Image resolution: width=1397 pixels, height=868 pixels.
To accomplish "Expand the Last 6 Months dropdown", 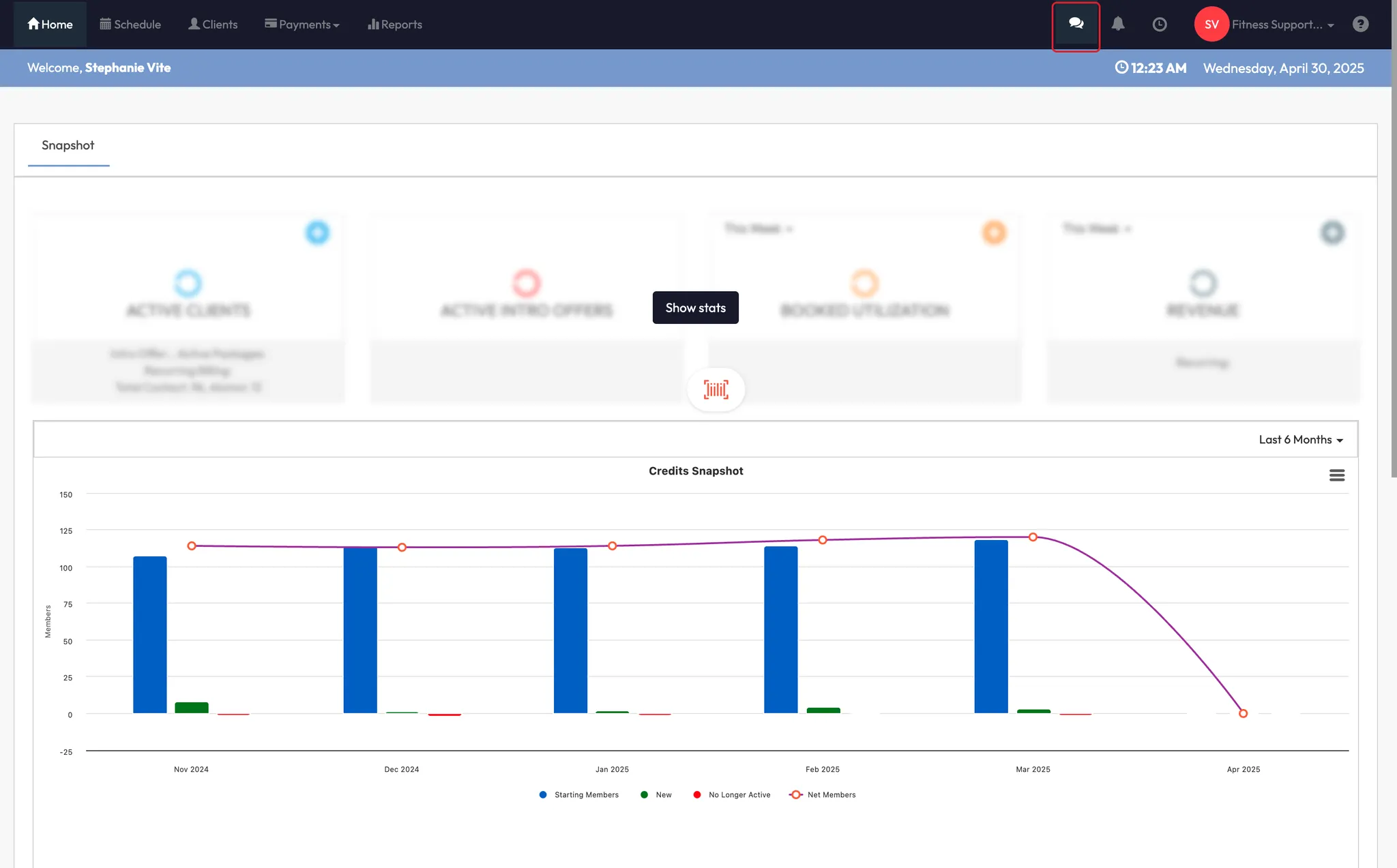I will pyautogui.click(x=1300, y=440).
